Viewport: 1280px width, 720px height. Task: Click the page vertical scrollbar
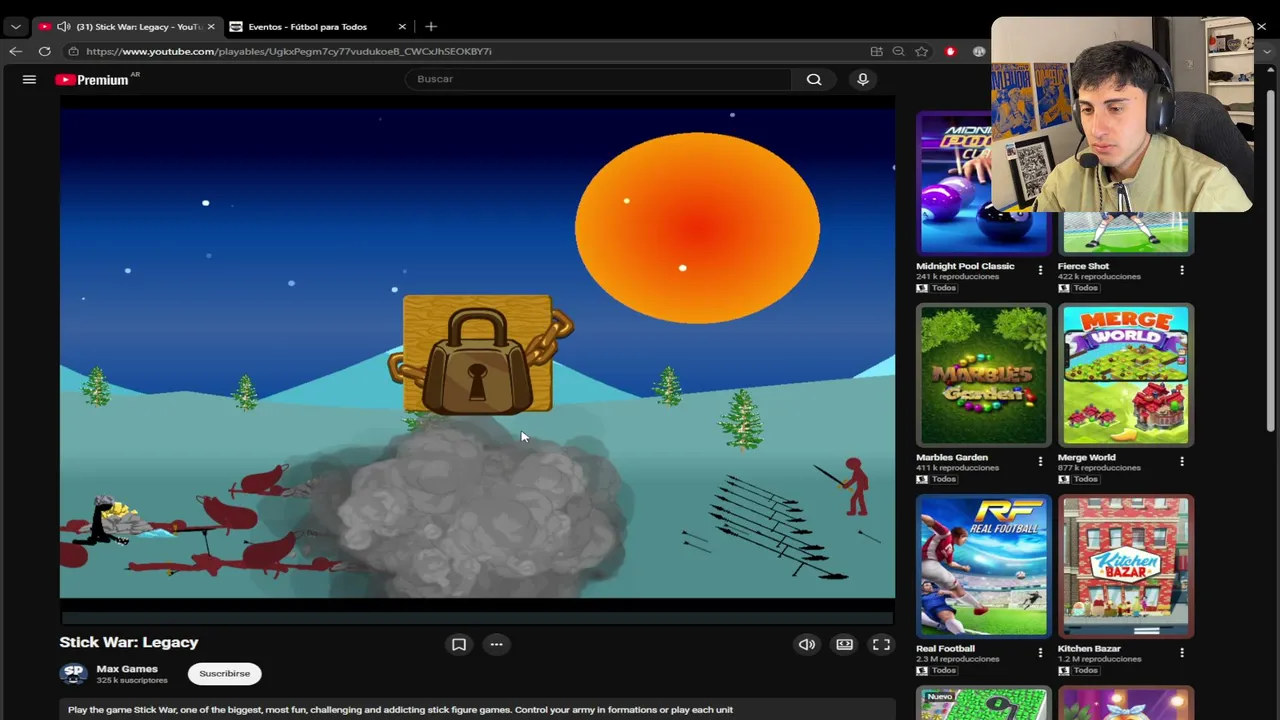pyautogui.click(x=1272, y=260)
